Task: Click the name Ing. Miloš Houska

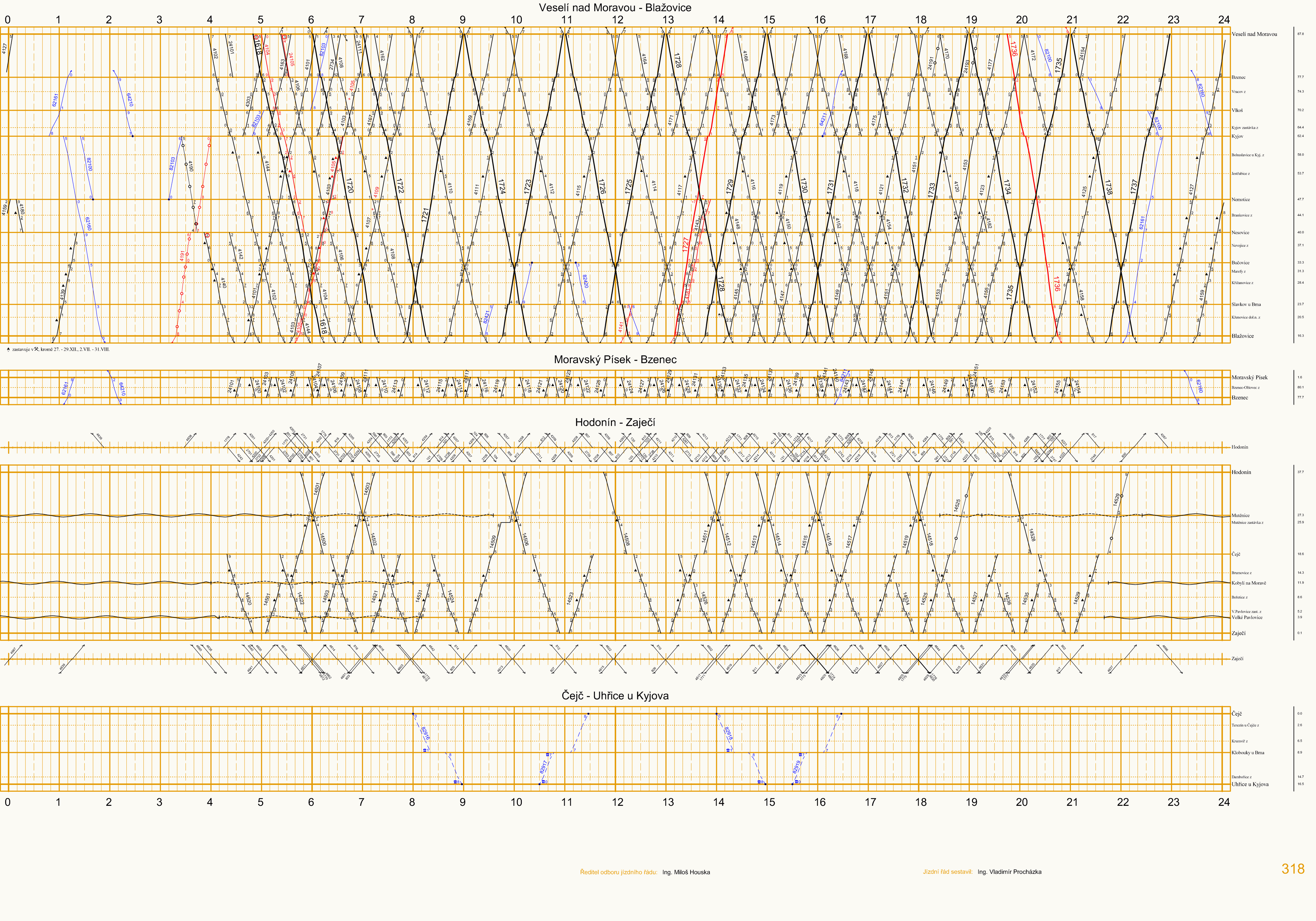Action: point(685,872)
